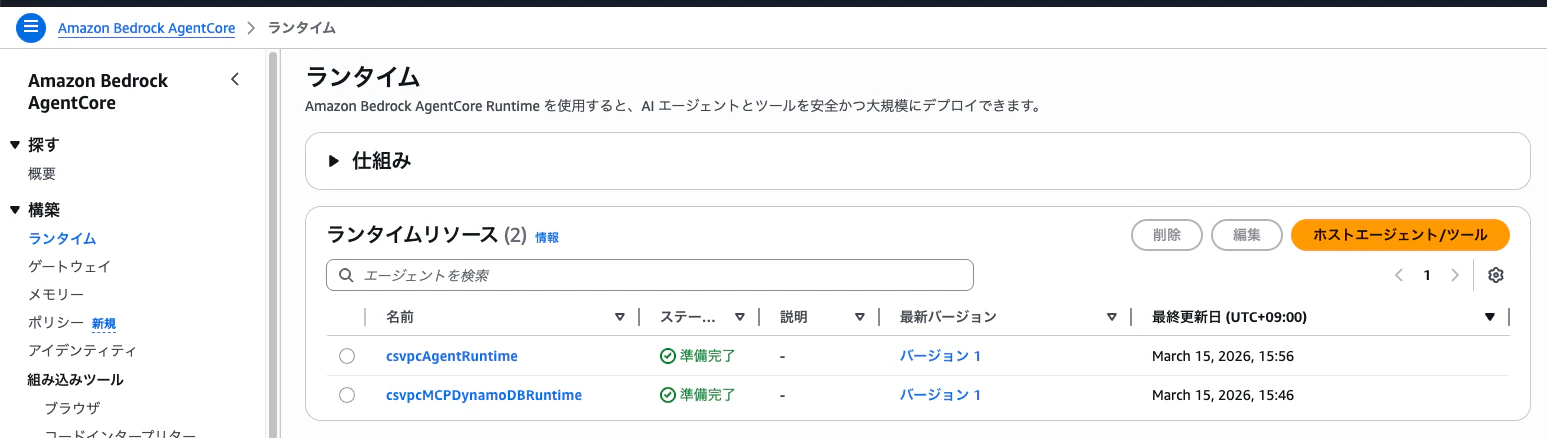Sort by latest version column arrow
The width and height of the screenshot is (1547, 438).
(x=1111, y=317)
